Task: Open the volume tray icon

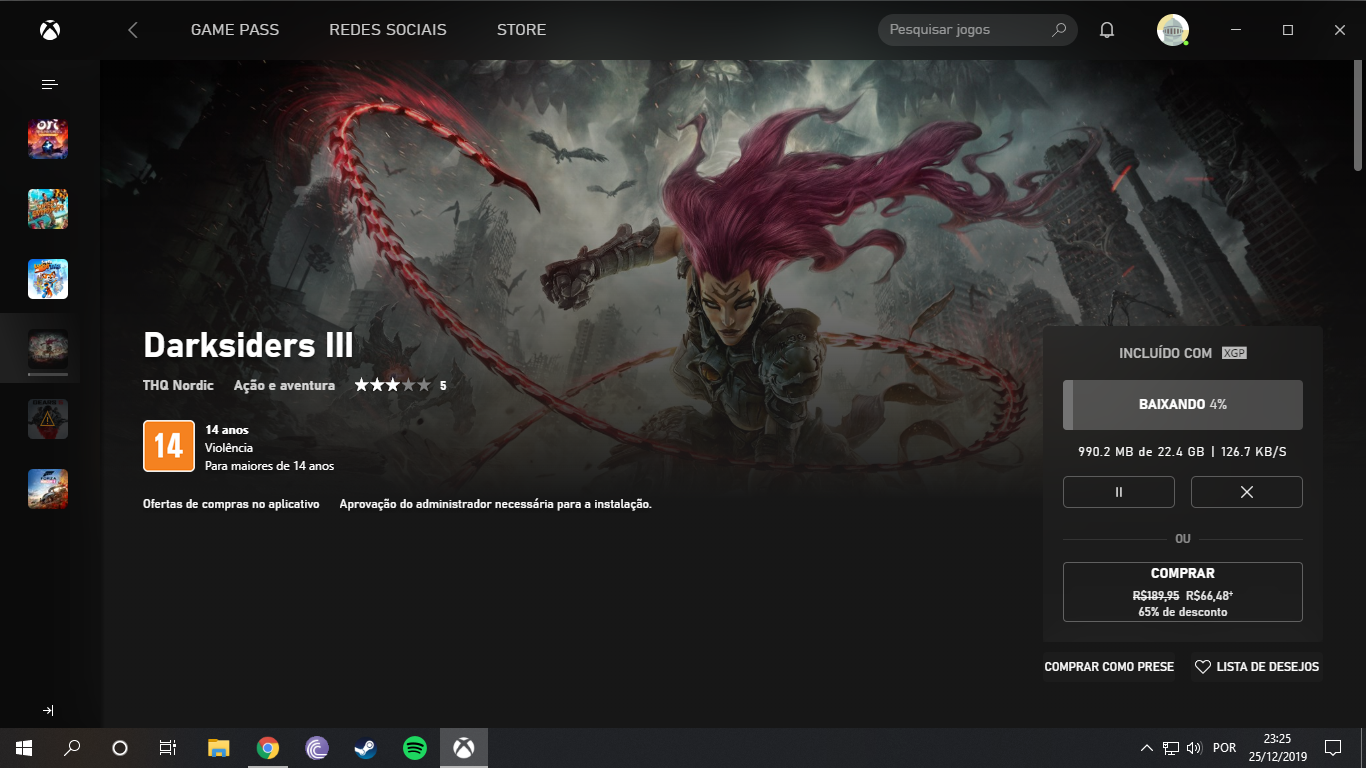Action: [x=1194, y=748]
